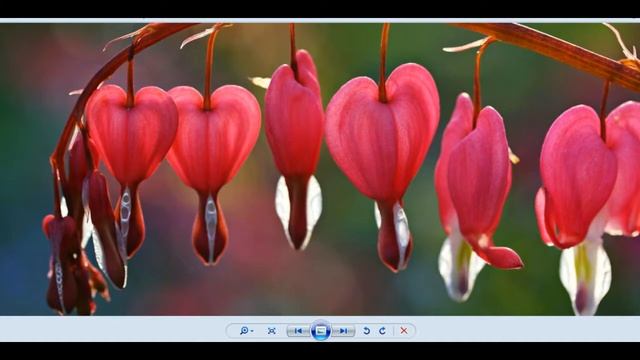Delete the photo with the red X
The width and height of the screenshot is (640, 360).
404,331
